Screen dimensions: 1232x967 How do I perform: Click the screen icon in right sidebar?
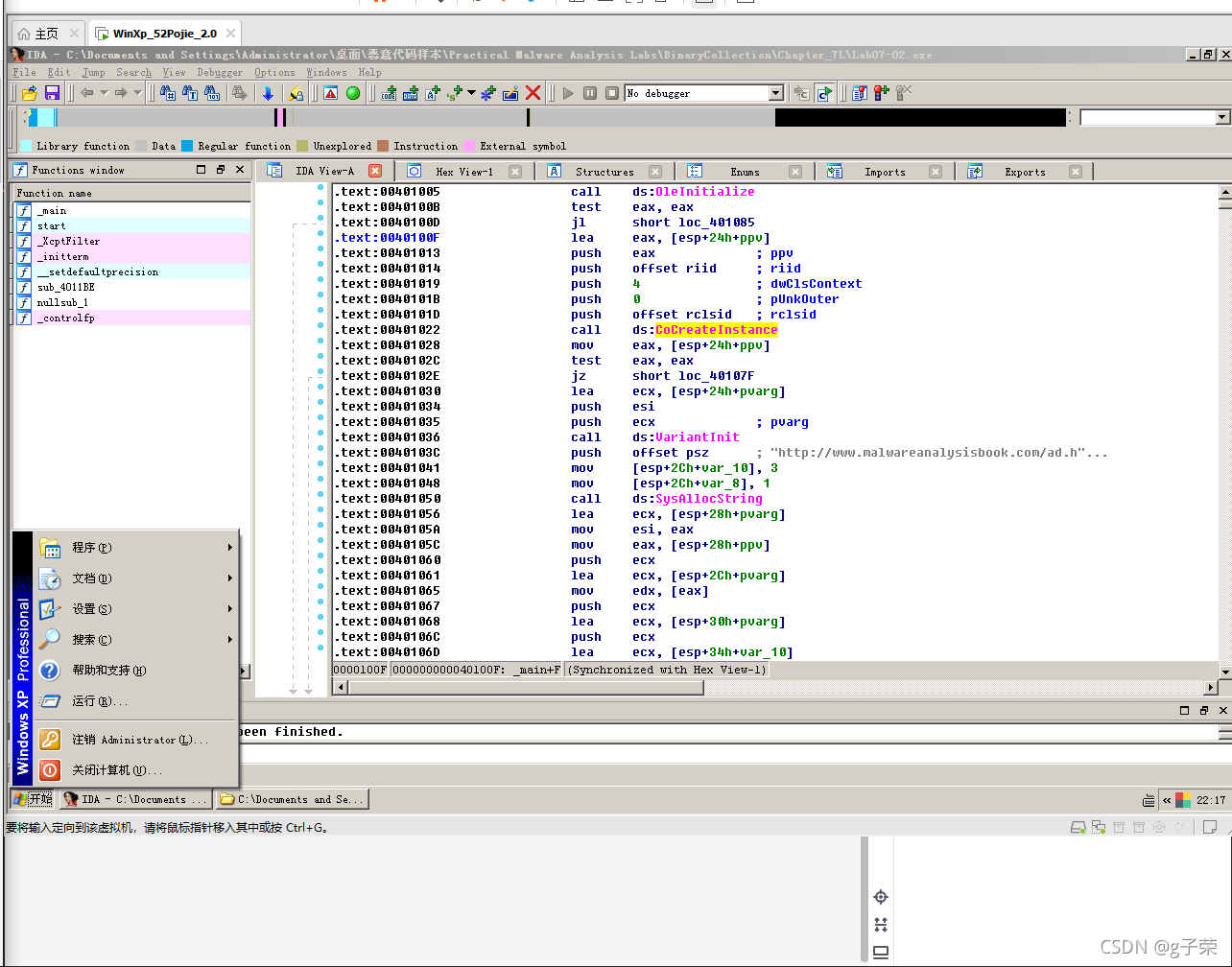[x=881, y=952]
